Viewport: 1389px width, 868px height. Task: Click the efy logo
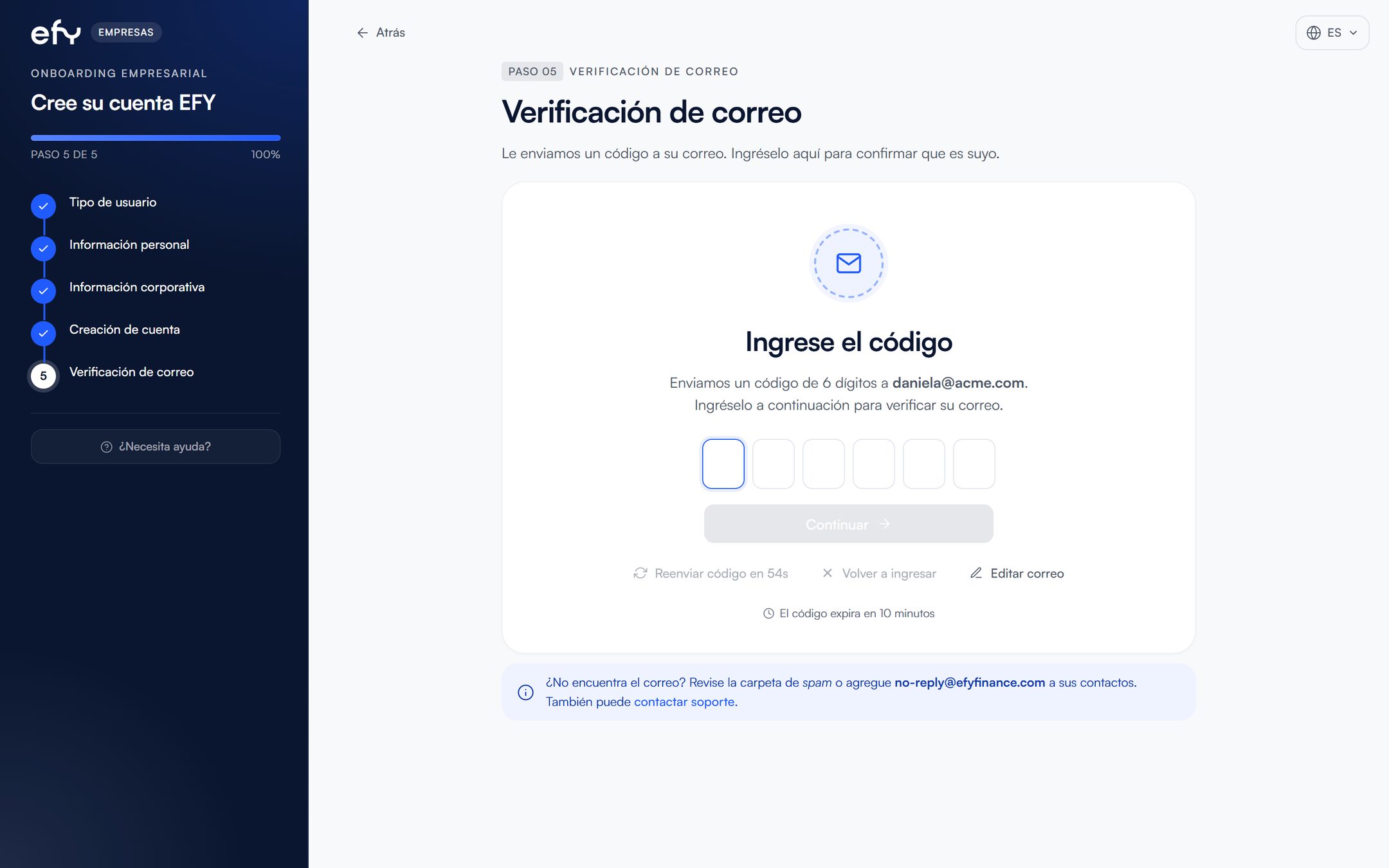pos(56,32)
